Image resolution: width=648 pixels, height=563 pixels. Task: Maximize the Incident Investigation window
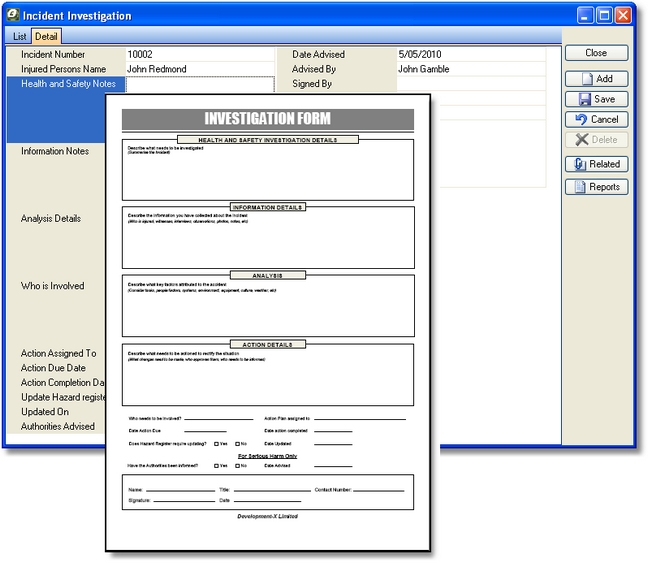[604, 16]
